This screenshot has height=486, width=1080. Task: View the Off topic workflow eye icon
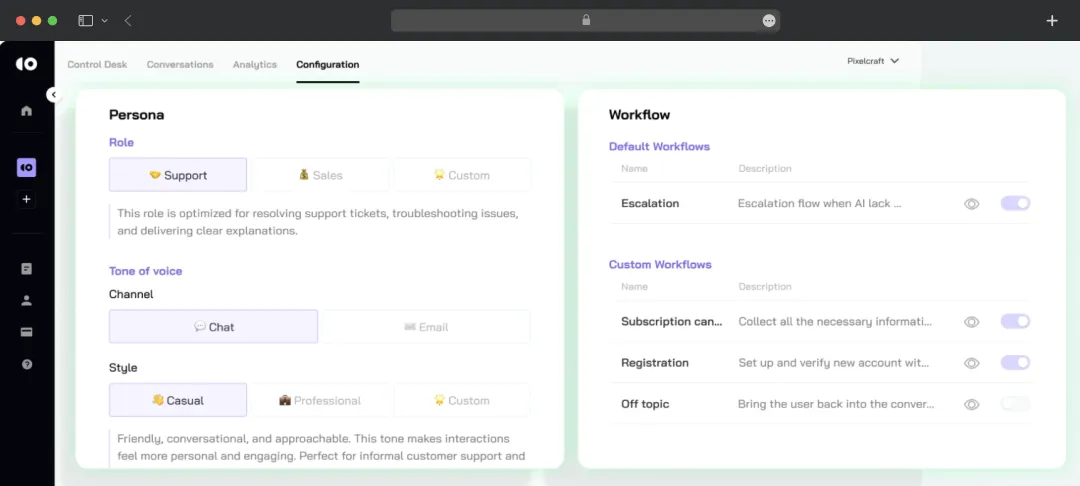(x=971, y=404)
